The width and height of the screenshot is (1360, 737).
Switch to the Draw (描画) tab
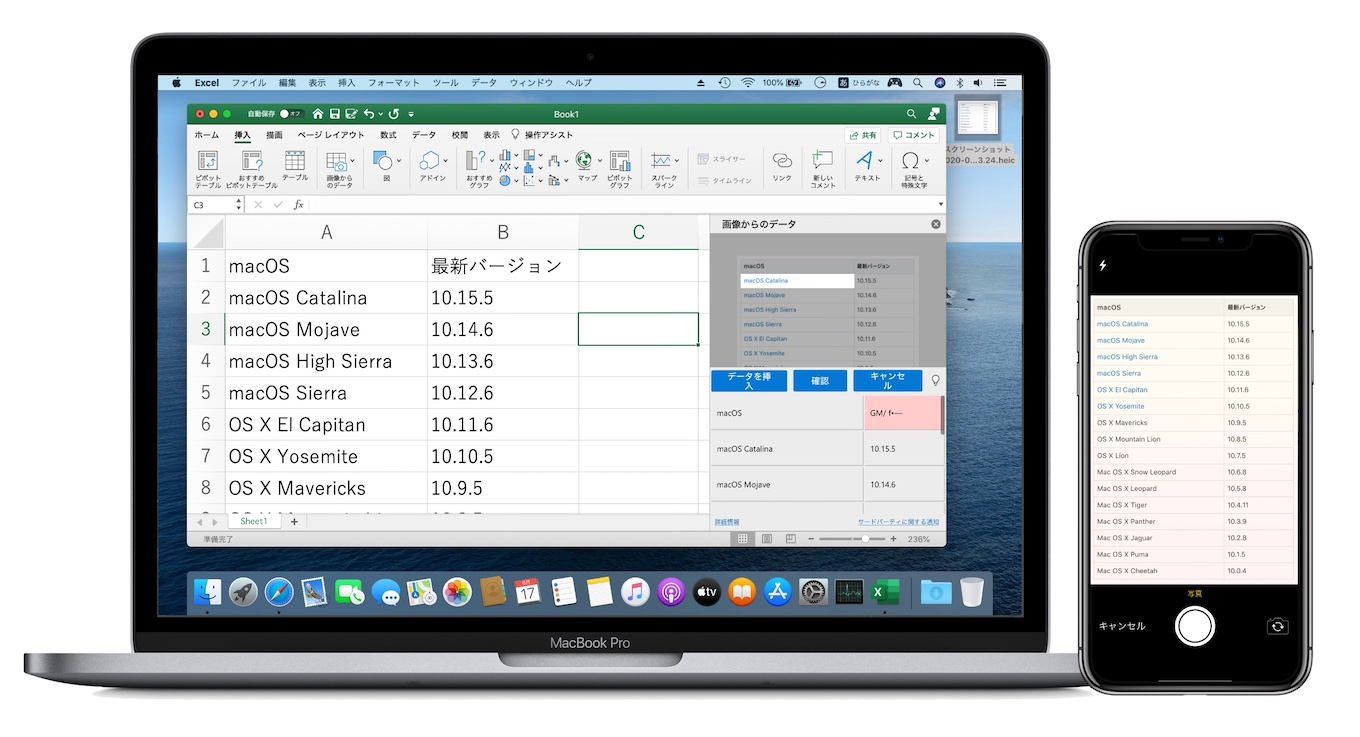click(x=273, y=135)
